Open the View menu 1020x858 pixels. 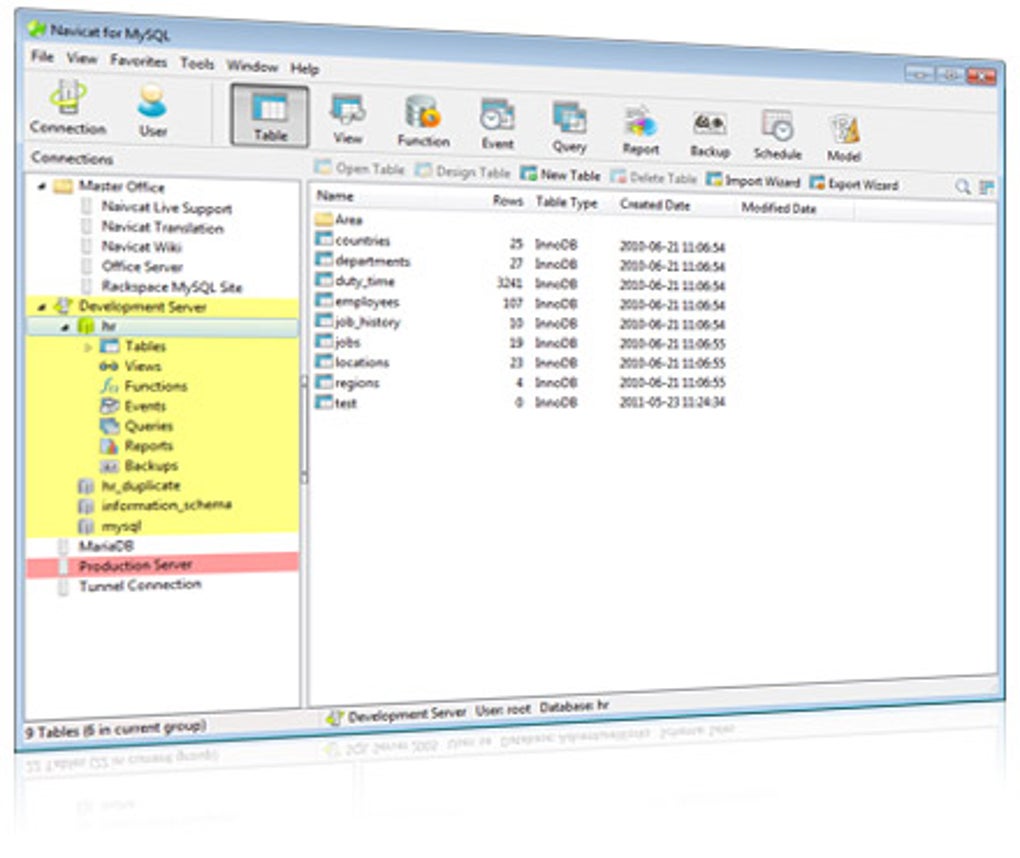click(x=81, y=59)
